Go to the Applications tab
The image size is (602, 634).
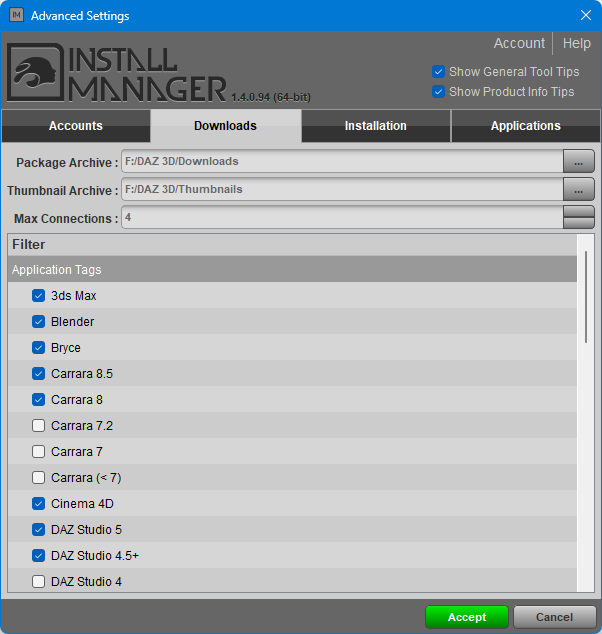pyautogui.click(x=525, y=126)
